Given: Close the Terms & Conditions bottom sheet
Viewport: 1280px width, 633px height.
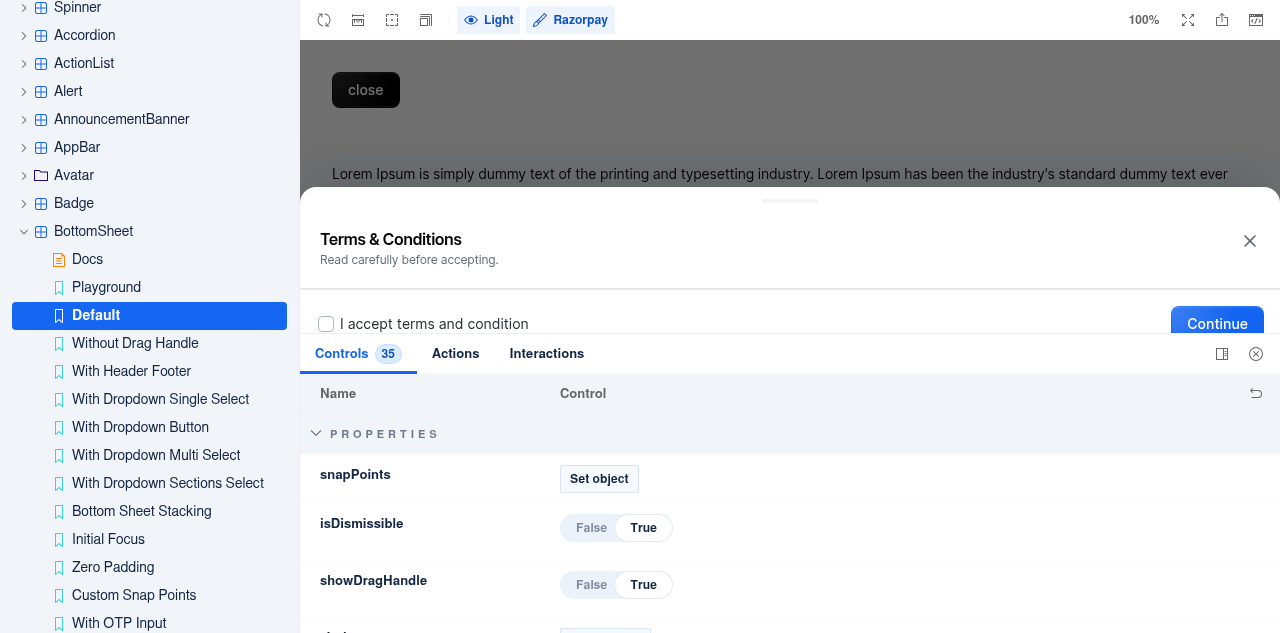Looking at the screenshot, I should pyautogui.click(x=1250, y=241).
